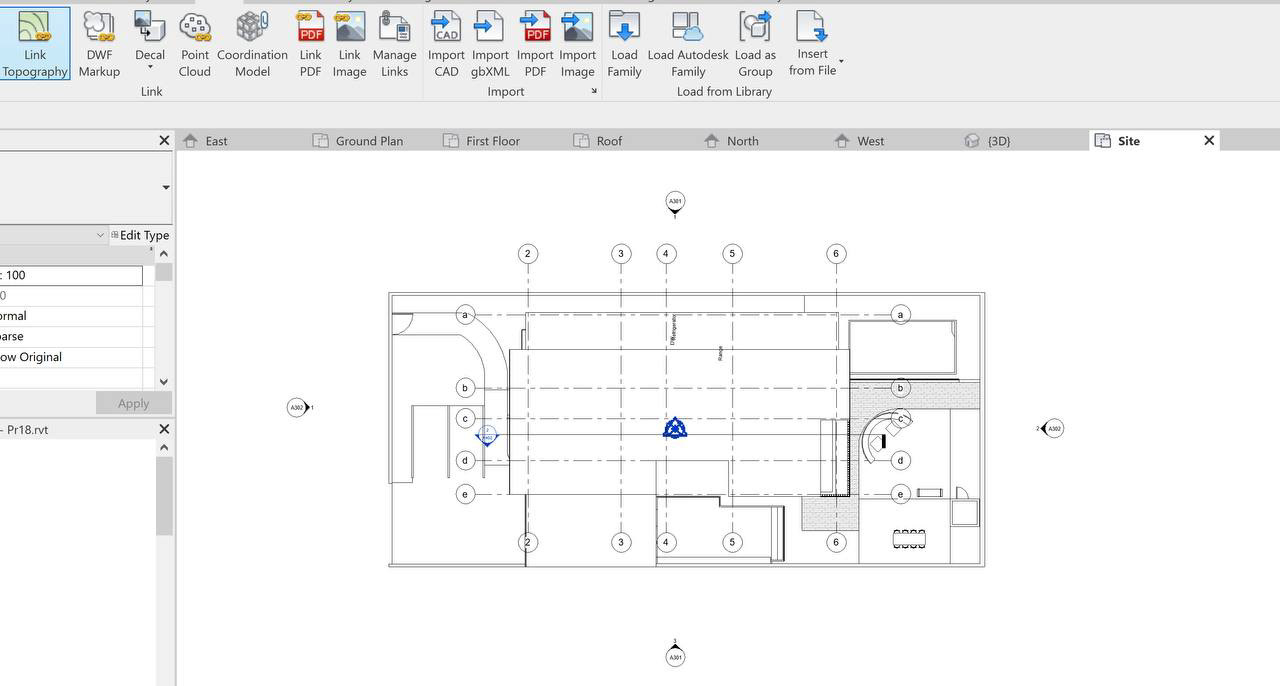Open the properties filter dropdown beside Edit Type
Screen dimensions: 1280x686
(x=100, y=235)
